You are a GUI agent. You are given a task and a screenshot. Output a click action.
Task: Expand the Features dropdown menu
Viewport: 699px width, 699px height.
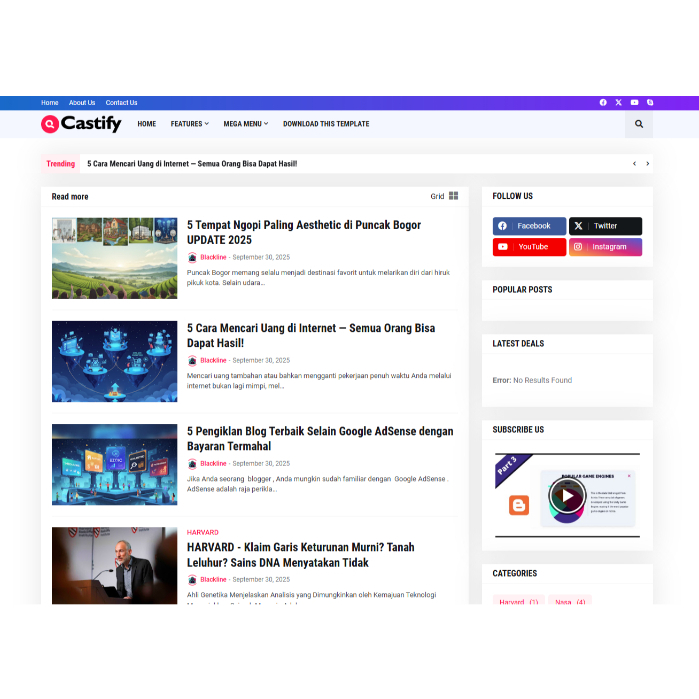coord(189,124)
